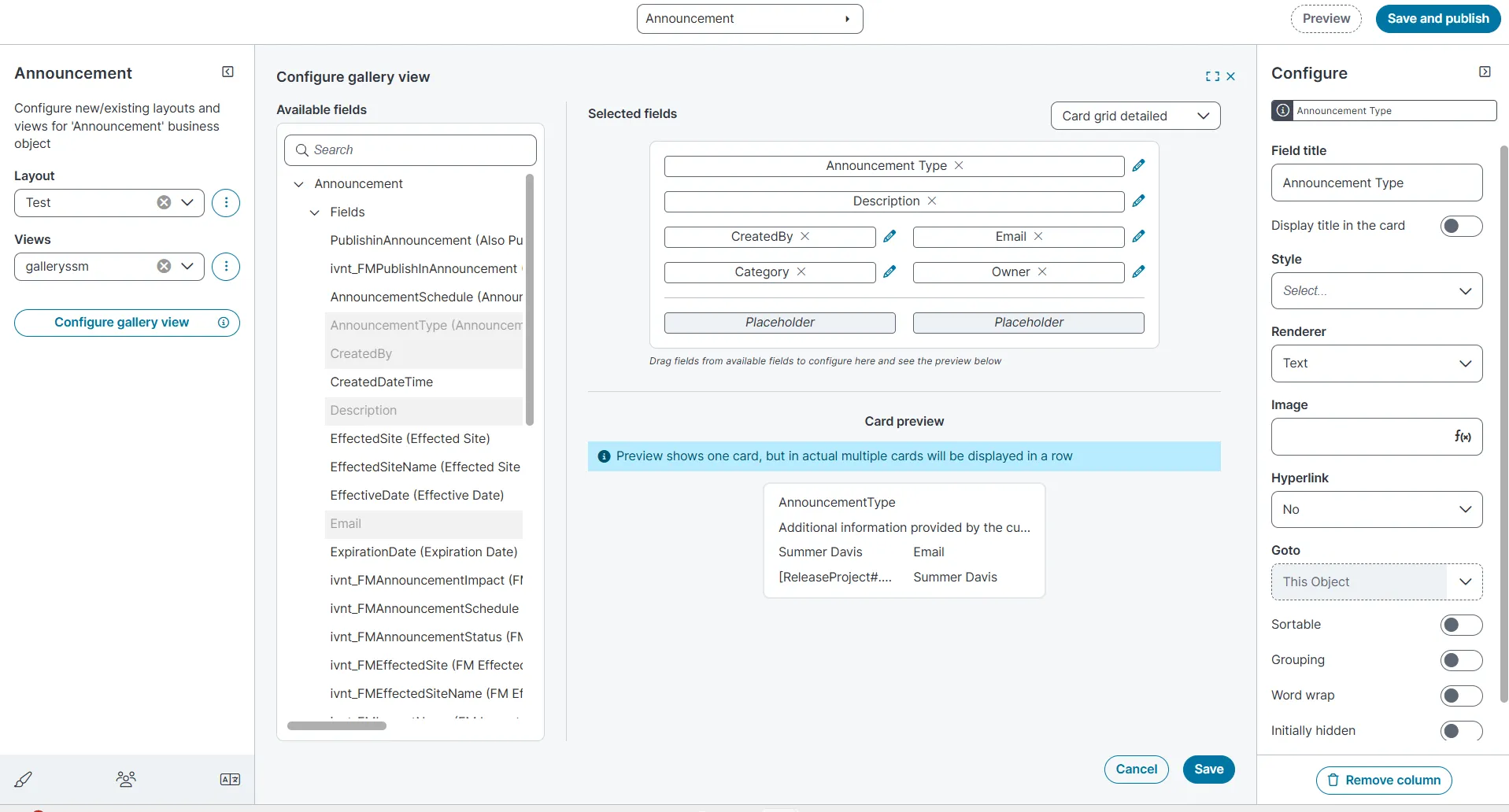Select ExpirationDate in available fields
Viewport: 1509px width, 812px height.
[423, 552]
